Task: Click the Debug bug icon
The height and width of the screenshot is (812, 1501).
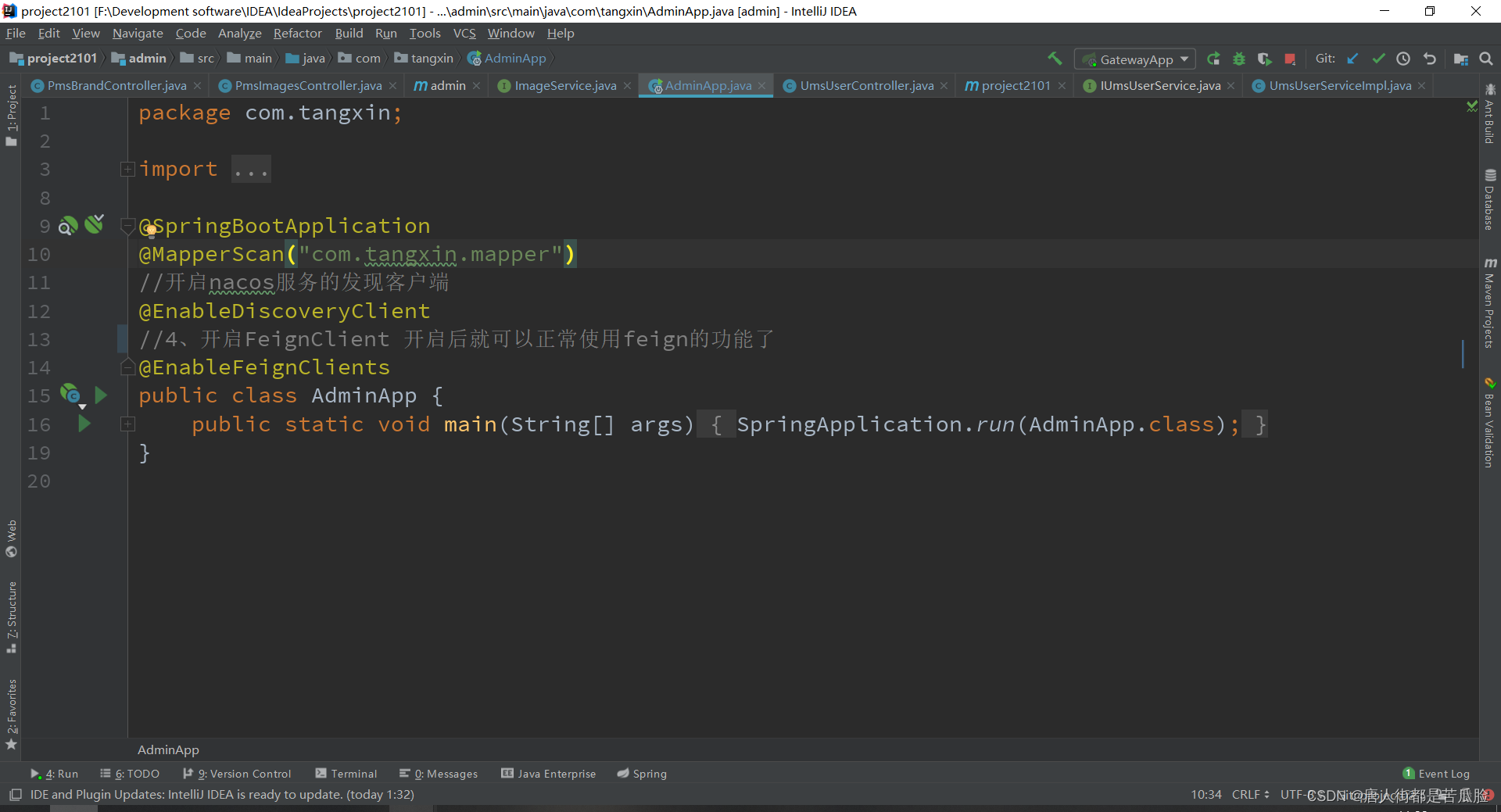Action: (1239, 59)
